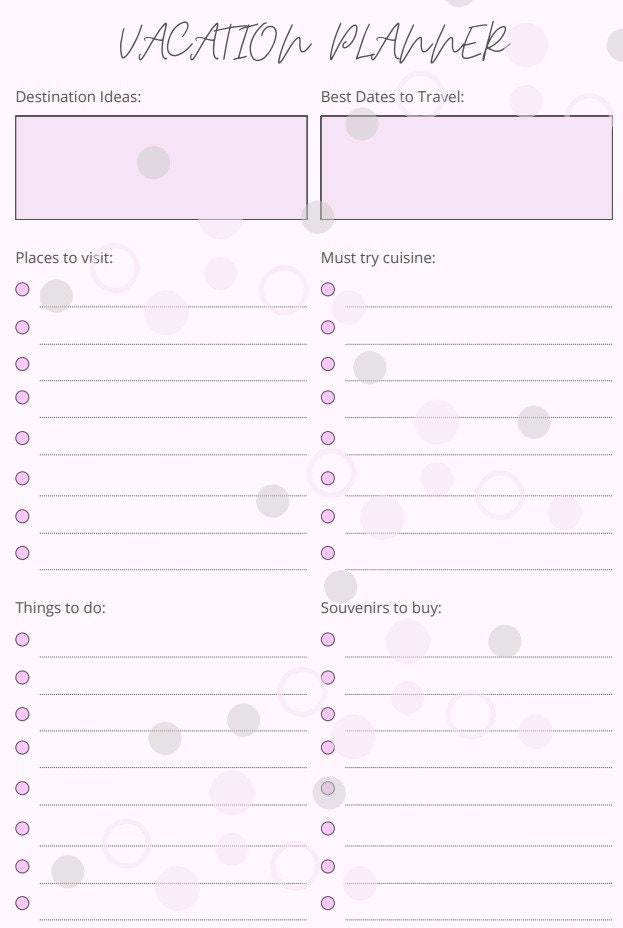Click the first line under Things to do
Viewport: 623px width, 928px height.
pyautogui.click(x=173, y=648)
